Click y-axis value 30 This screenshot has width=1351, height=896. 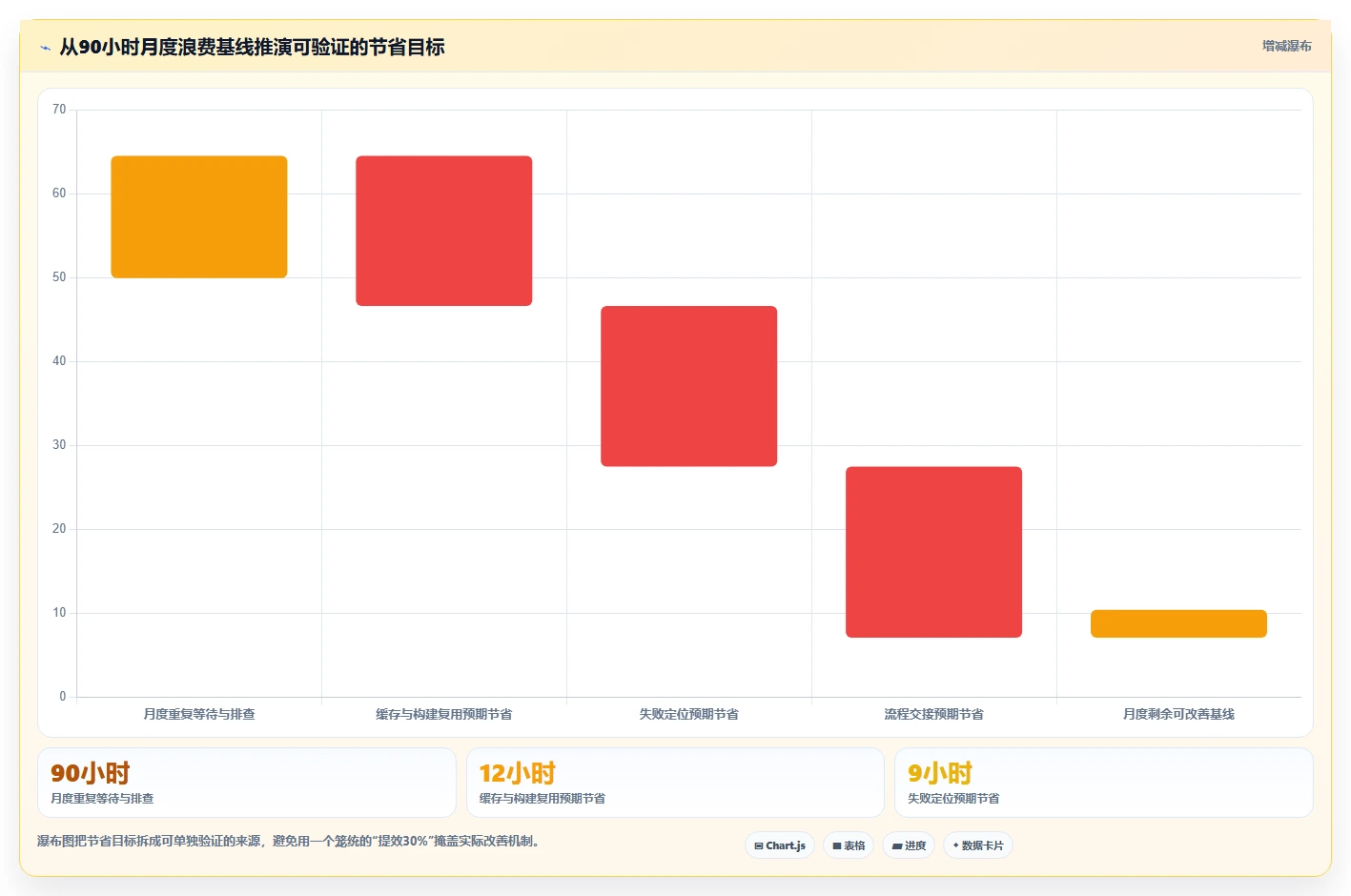coord(59,445)
